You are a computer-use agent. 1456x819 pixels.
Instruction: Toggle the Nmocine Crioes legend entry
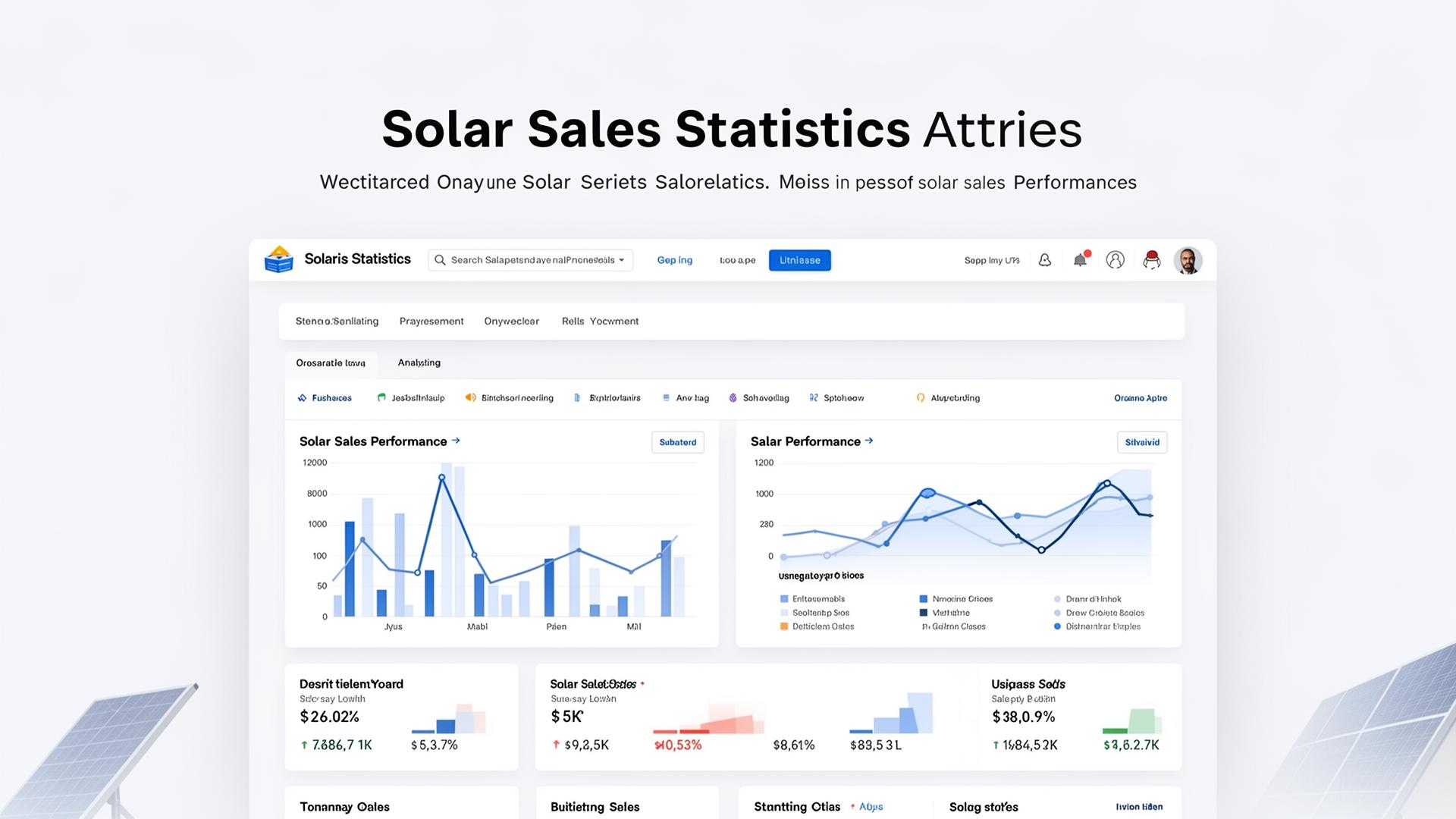pyautogui.click(x=924, y=598)
